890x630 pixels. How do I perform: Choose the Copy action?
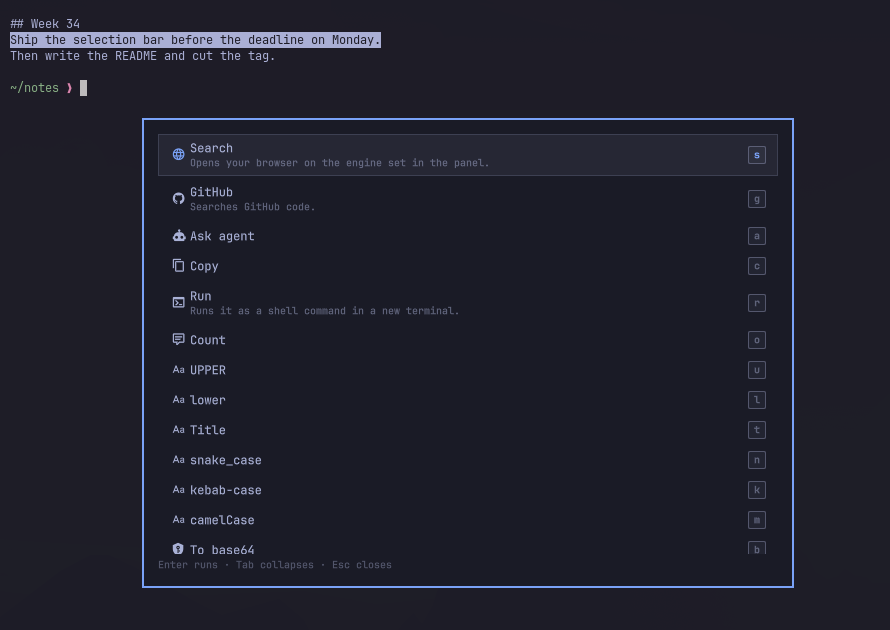pos(468,266)
